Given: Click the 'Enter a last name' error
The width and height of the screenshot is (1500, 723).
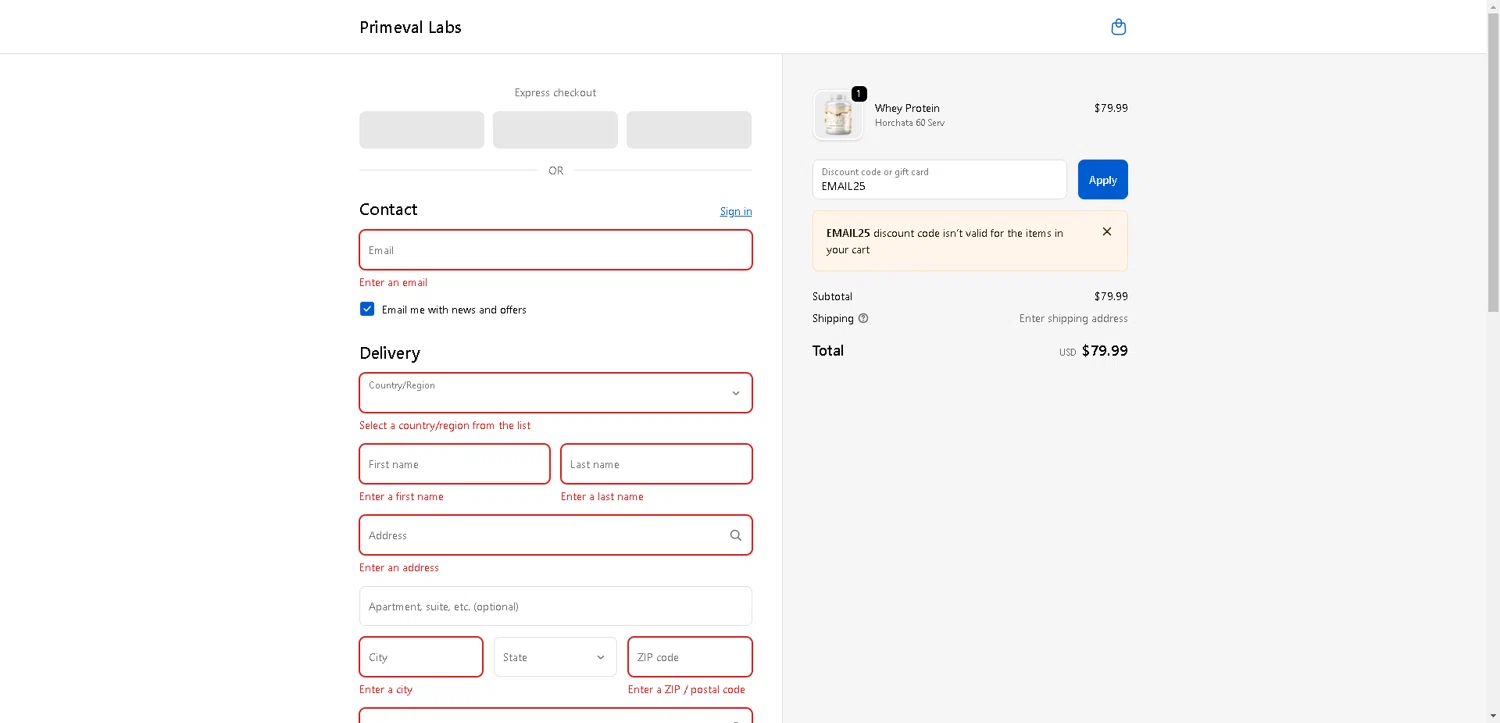Looking at the screenshot, I should tap(602, 497).
